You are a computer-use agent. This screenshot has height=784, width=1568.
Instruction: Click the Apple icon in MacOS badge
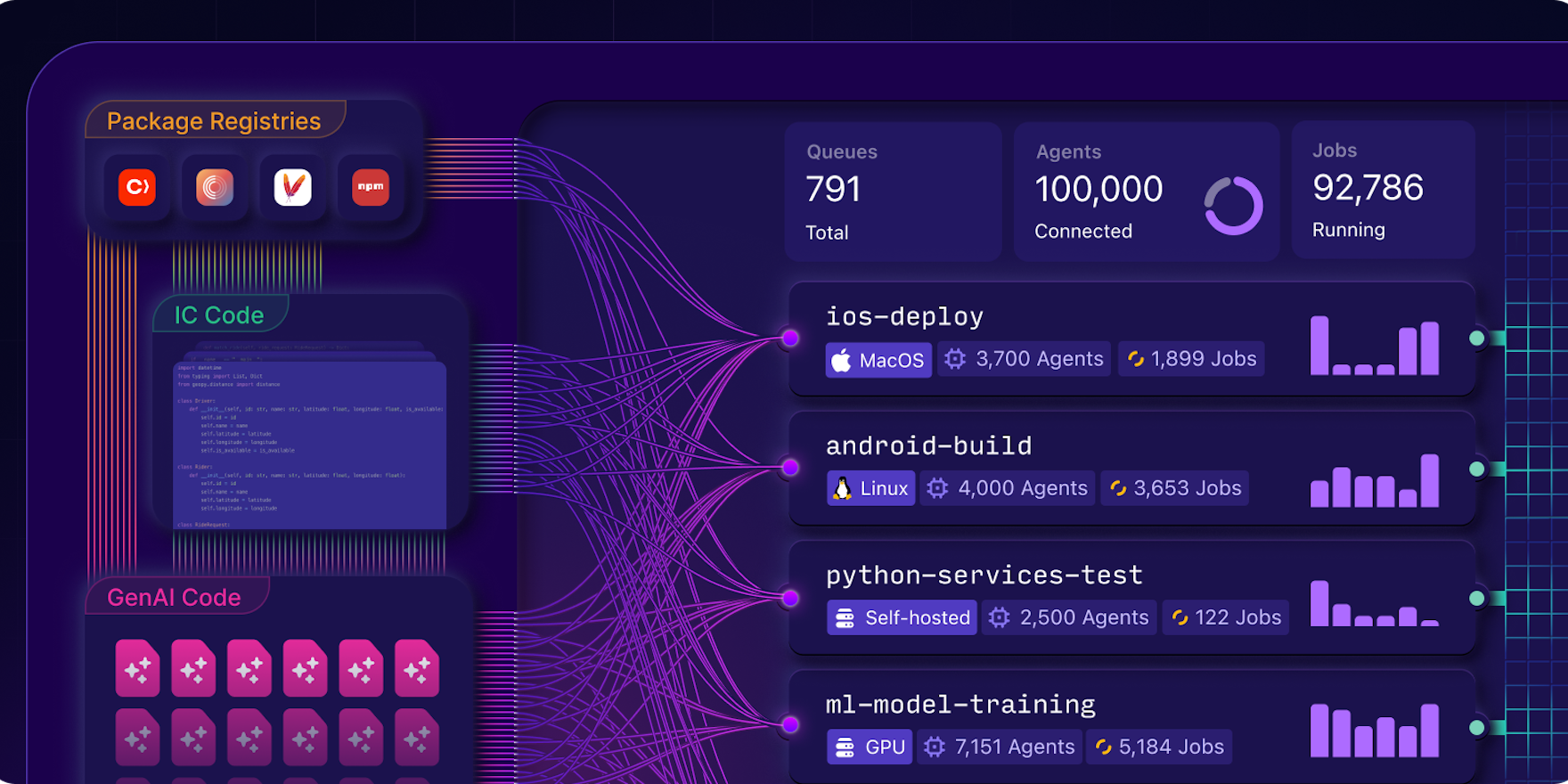tap(841, 360)
